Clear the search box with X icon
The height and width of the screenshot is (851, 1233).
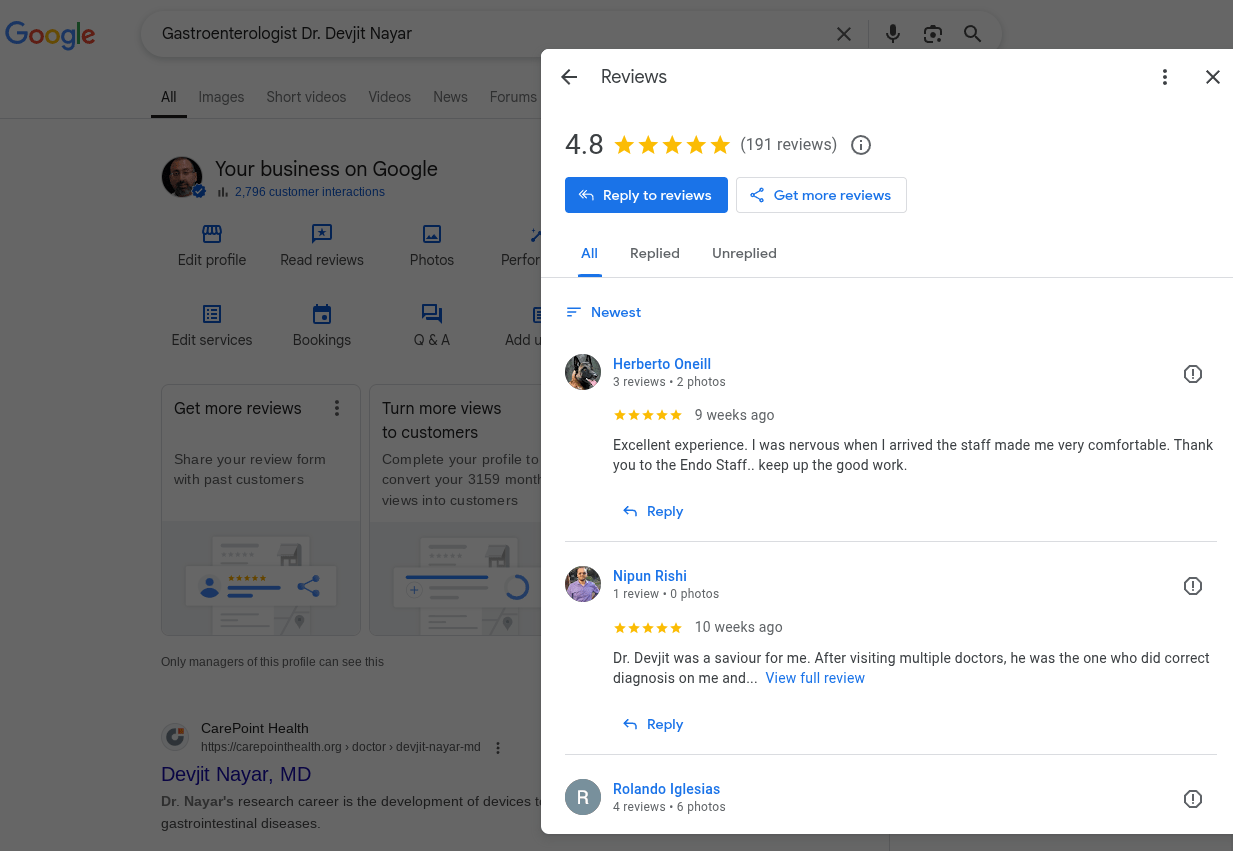(844, 34)
